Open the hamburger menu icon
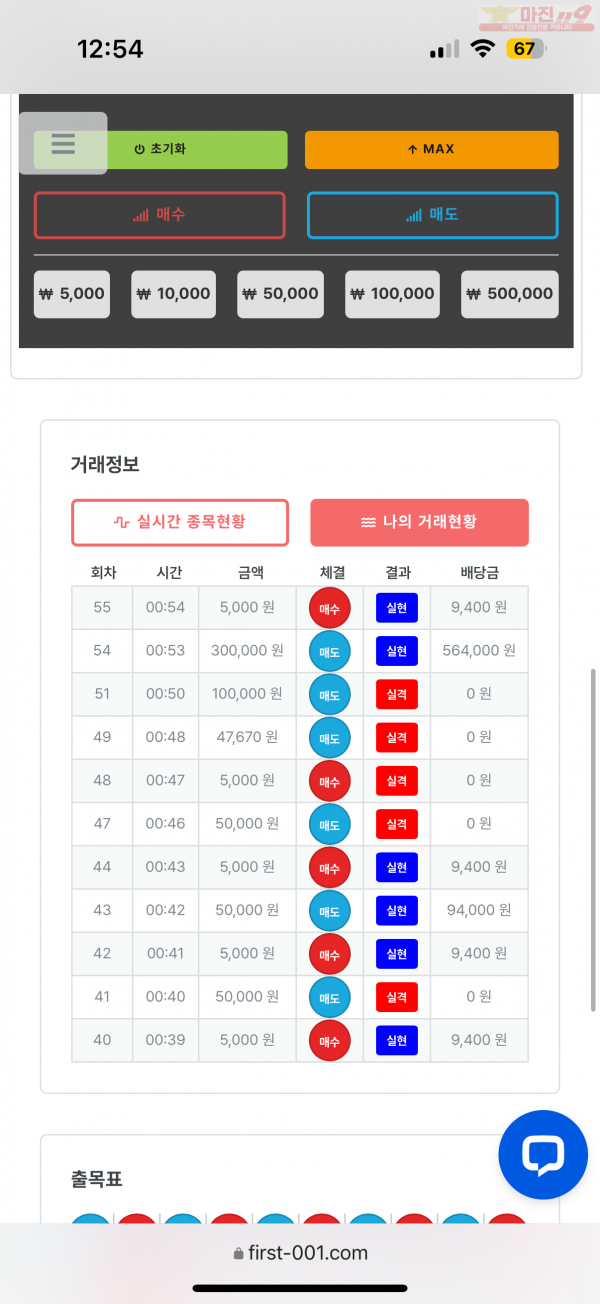600x1304 pixels. 63,144
